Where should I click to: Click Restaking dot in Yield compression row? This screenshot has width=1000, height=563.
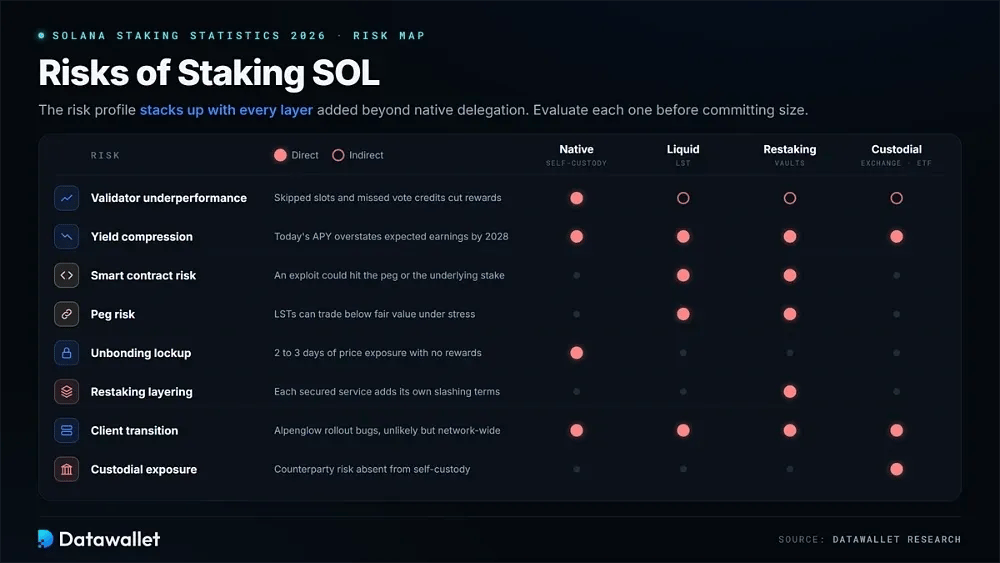pyautogui.click(x=790, y=237)
